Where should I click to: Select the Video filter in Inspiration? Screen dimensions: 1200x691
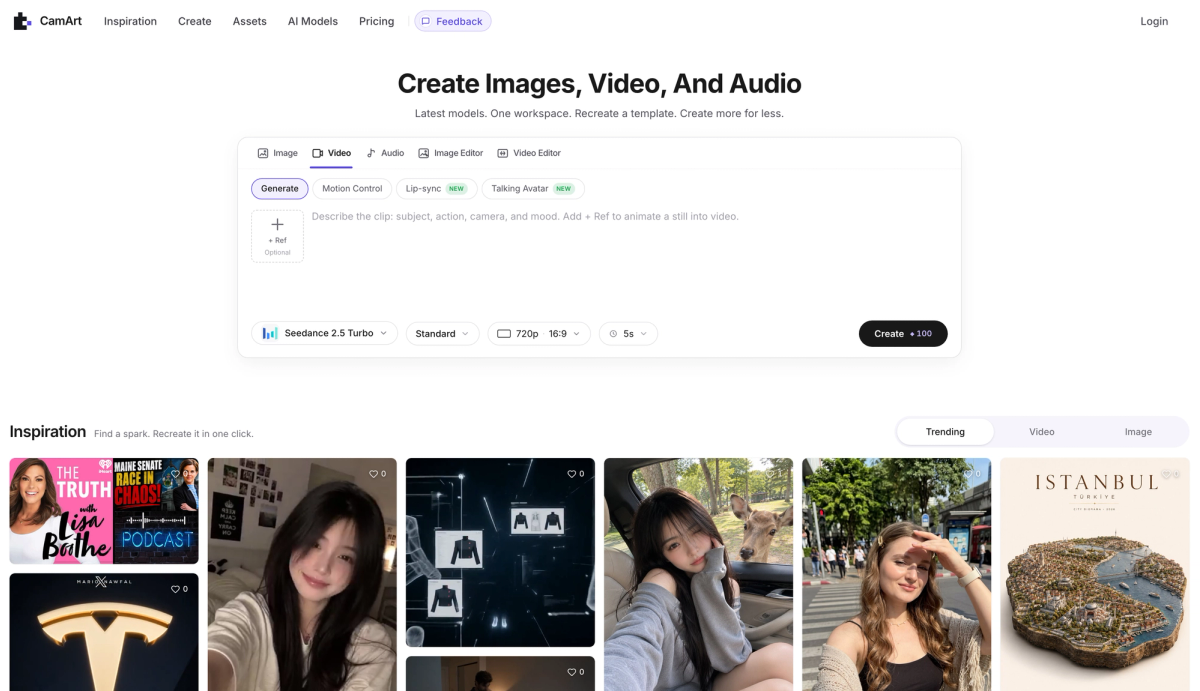click(x=1042, y=432)
